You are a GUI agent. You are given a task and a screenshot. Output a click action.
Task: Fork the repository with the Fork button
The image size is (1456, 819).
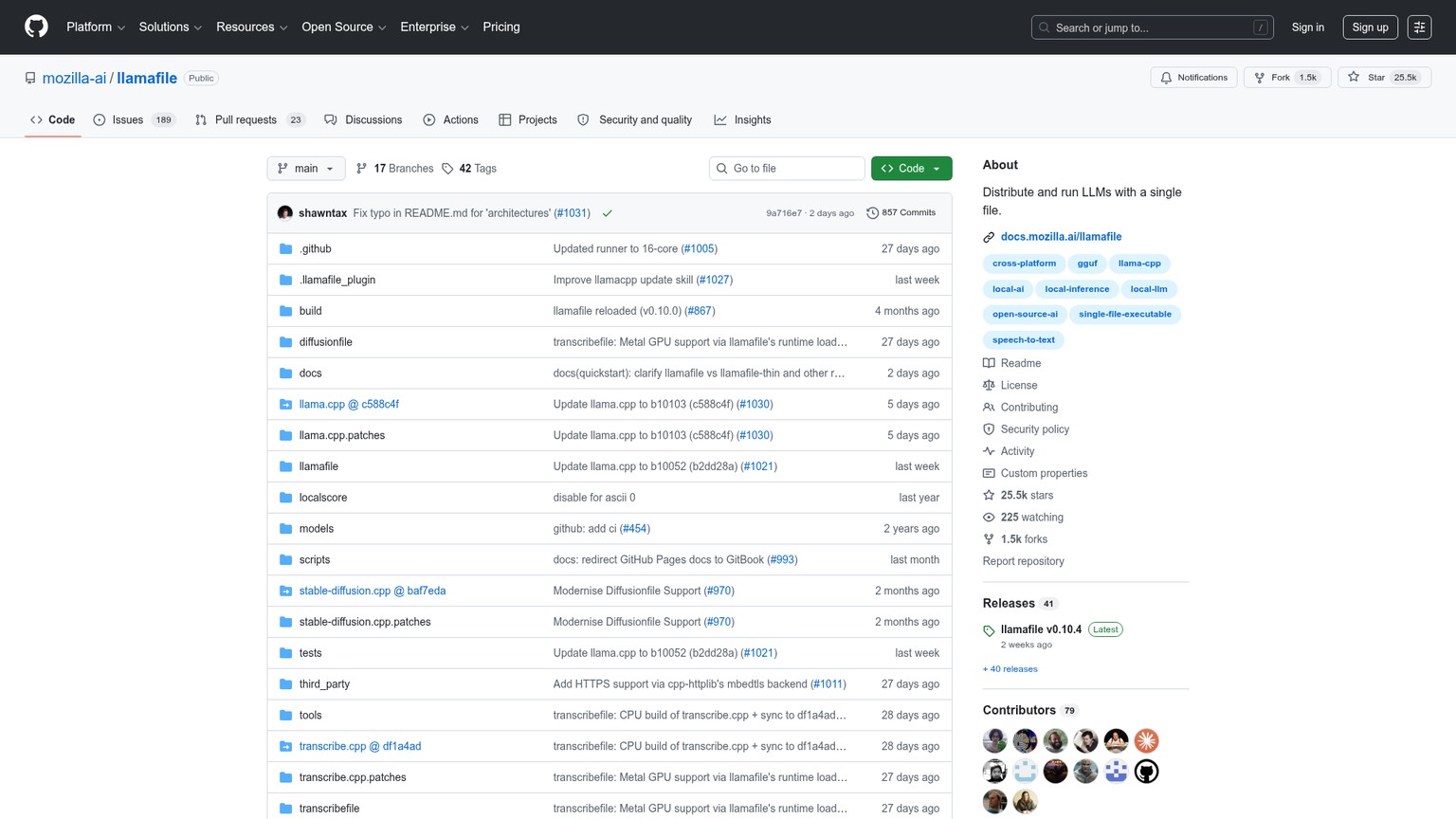point(1287,78)
